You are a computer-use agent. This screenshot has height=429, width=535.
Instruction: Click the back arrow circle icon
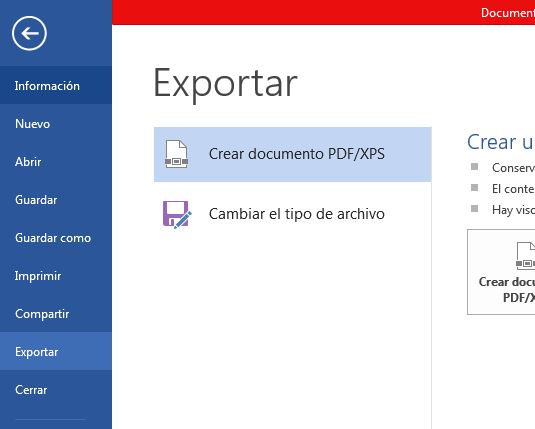pyautogui.click(x=29, y=33)
